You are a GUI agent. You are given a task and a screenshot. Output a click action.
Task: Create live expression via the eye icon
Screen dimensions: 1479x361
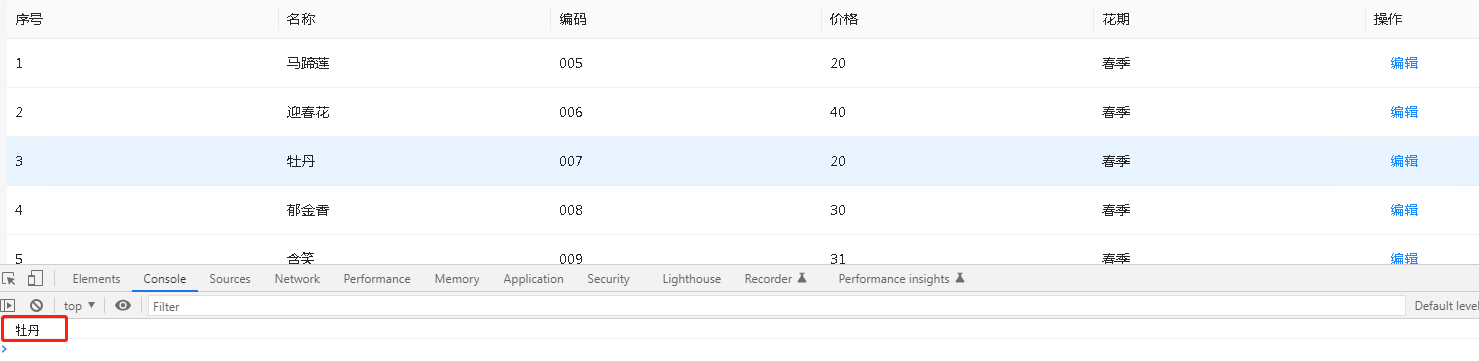123,306
